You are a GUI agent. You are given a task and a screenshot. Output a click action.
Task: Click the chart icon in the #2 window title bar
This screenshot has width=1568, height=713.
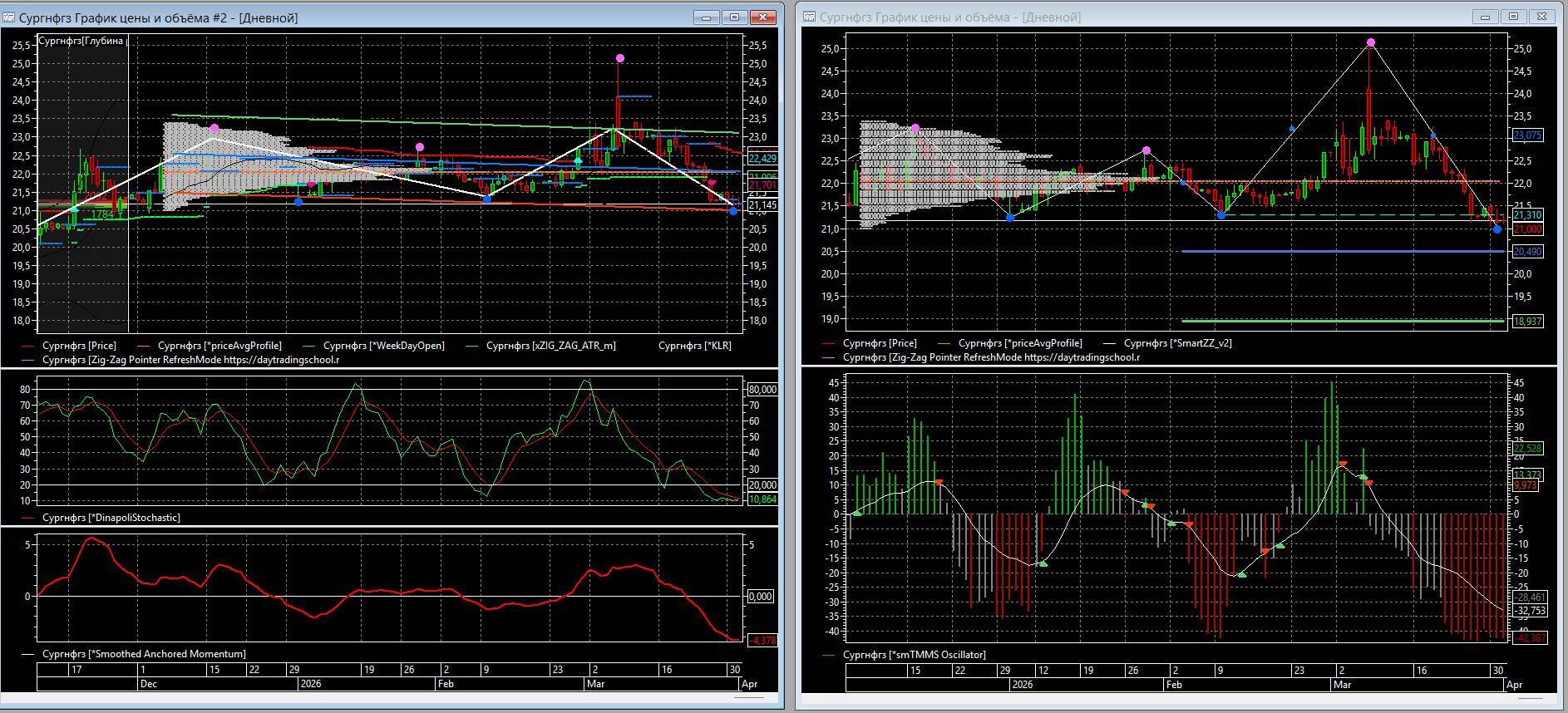[8, 17]
